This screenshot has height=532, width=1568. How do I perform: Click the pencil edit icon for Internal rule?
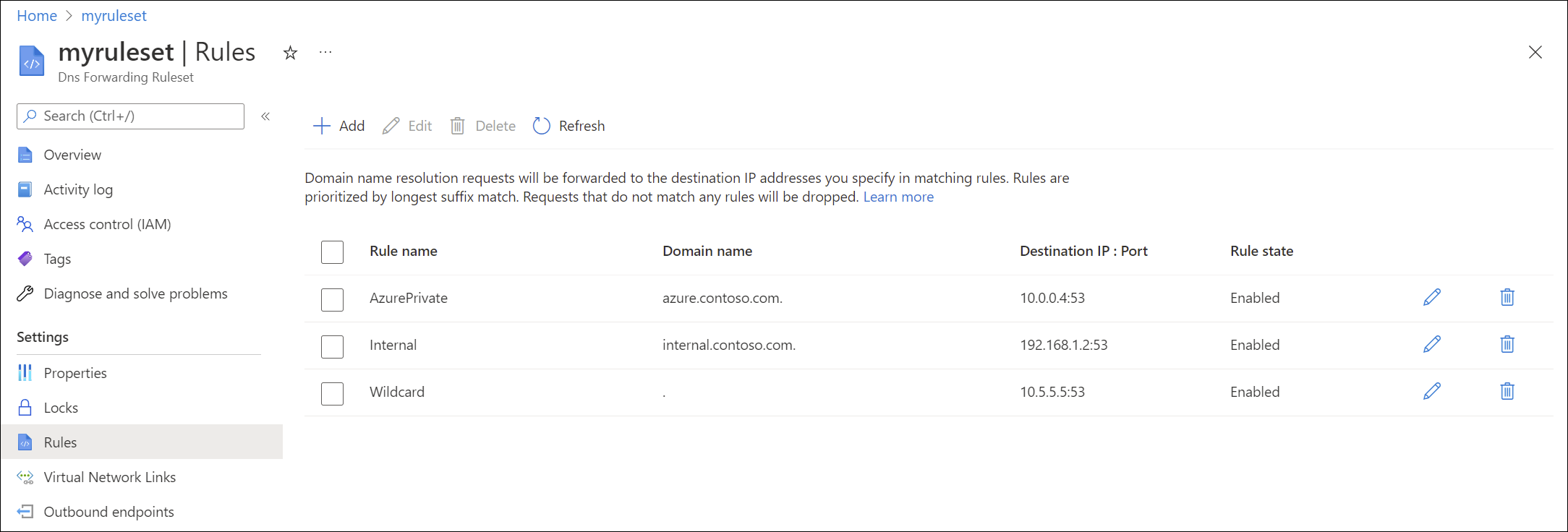pyautogui.click(x=1432, y=344)
